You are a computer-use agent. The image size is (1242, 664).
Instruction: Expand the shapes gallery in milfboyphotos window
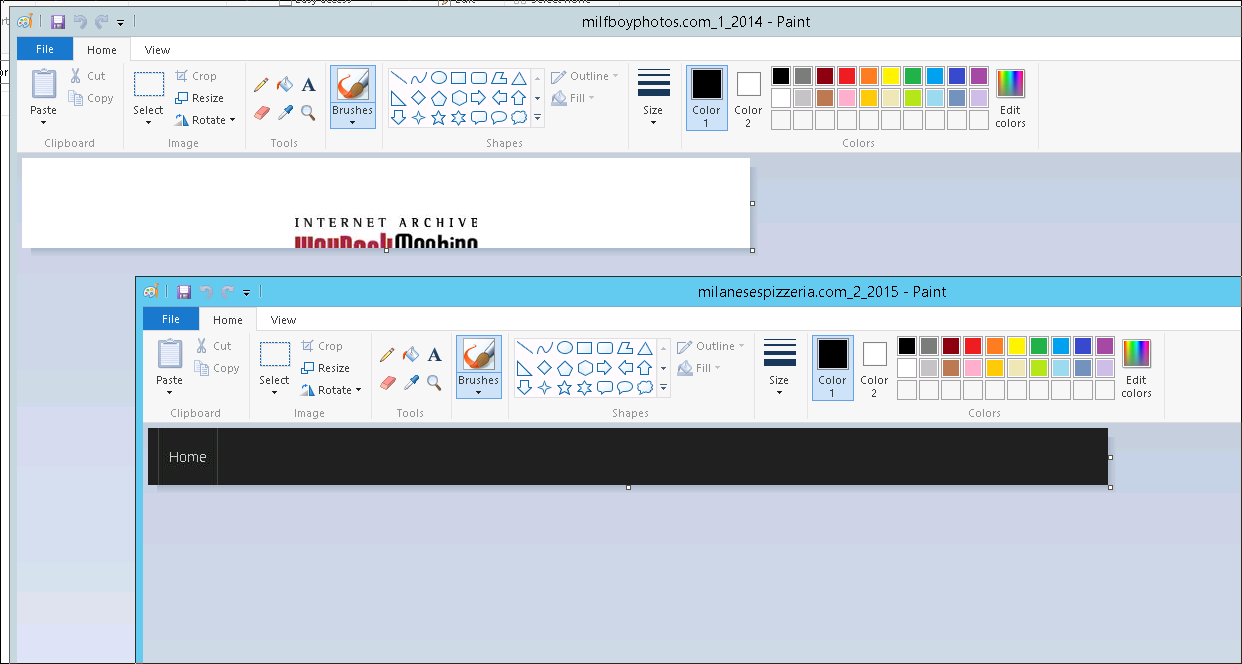tap(537, 118)
